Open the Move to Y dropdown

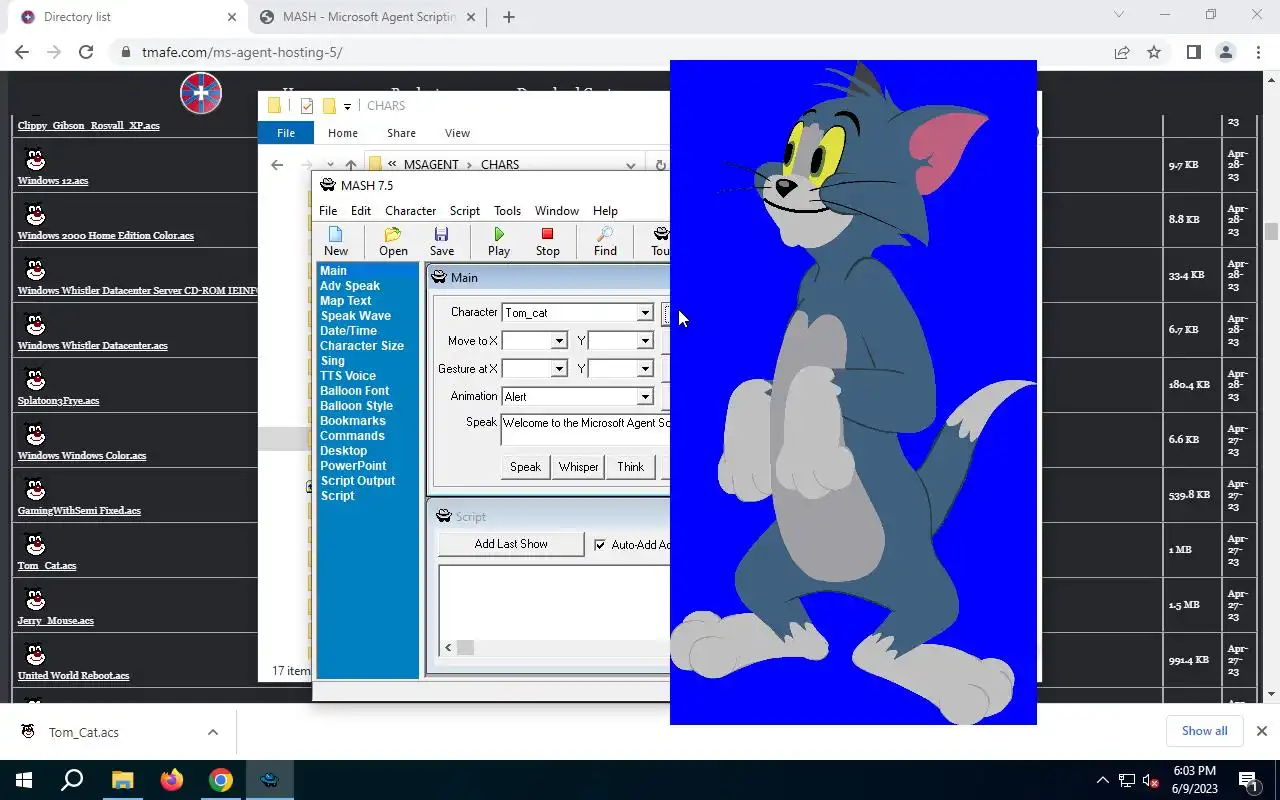(x=645, y=341)
